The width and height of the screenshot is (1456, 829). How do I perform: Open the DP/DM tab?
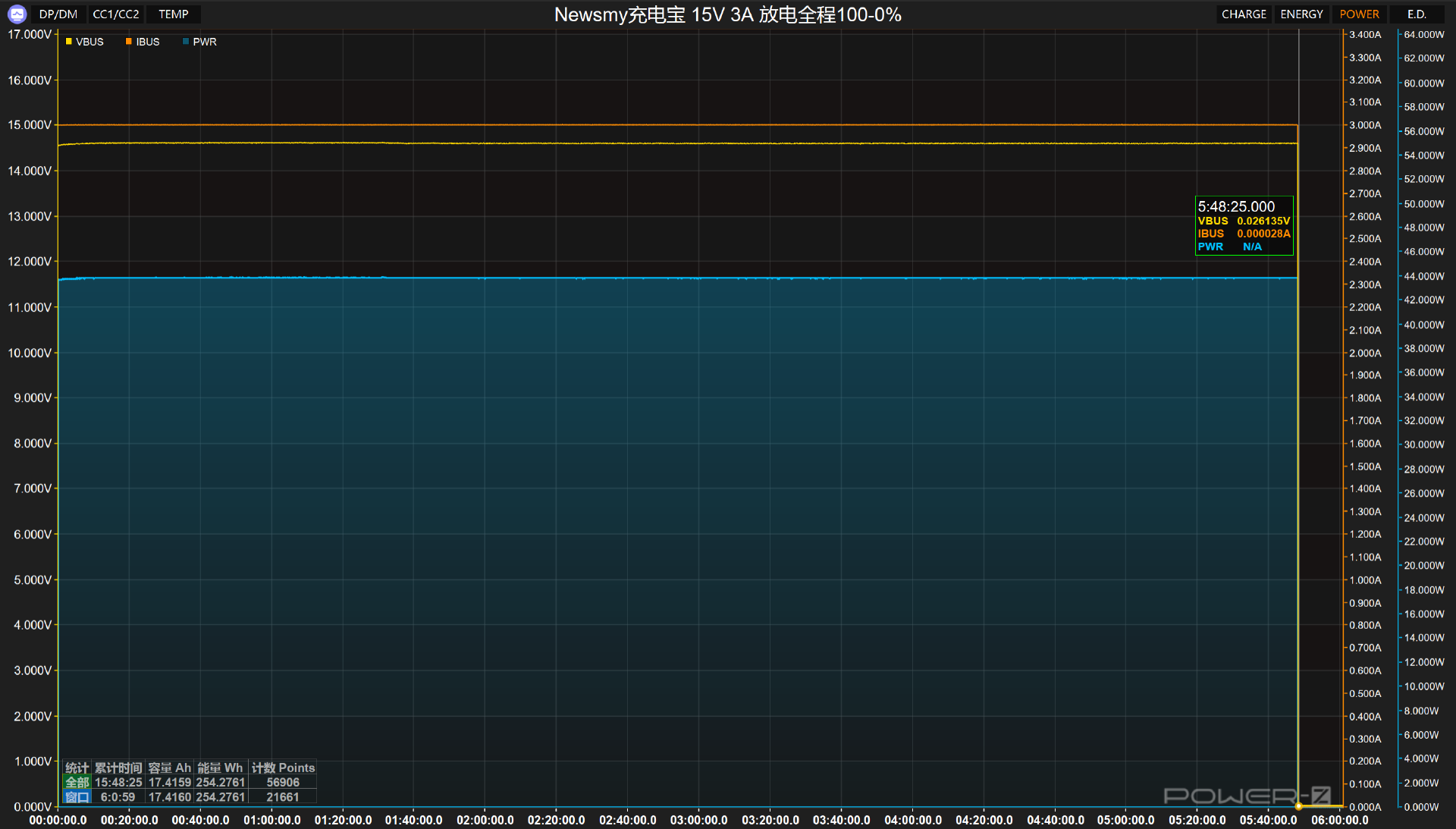tap(58, 14)
